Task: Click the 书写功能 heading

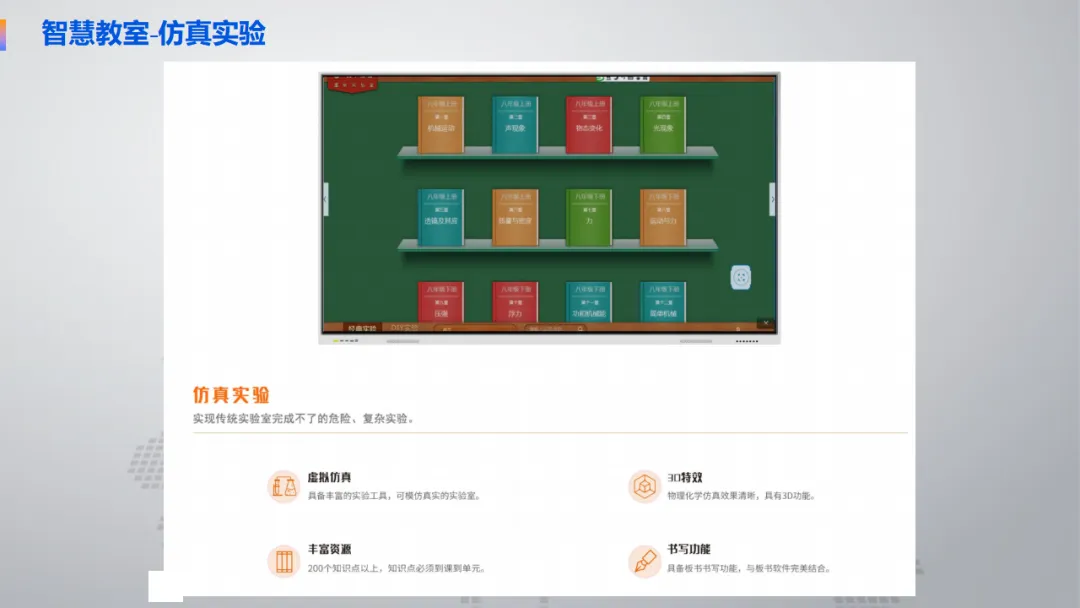Action: [x=689, y=549]
